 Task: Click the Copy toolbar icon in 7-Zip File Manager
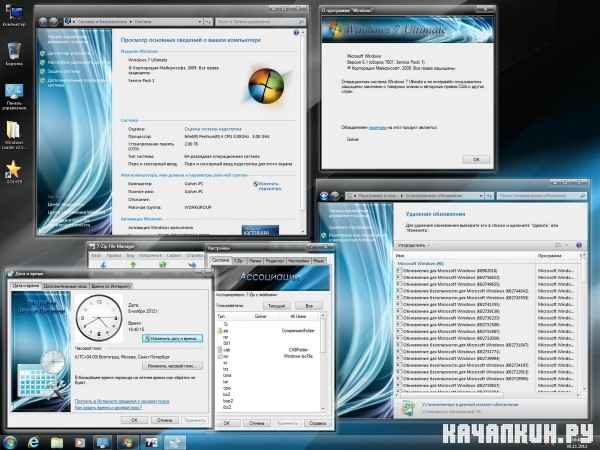click(x=192, y=264)
